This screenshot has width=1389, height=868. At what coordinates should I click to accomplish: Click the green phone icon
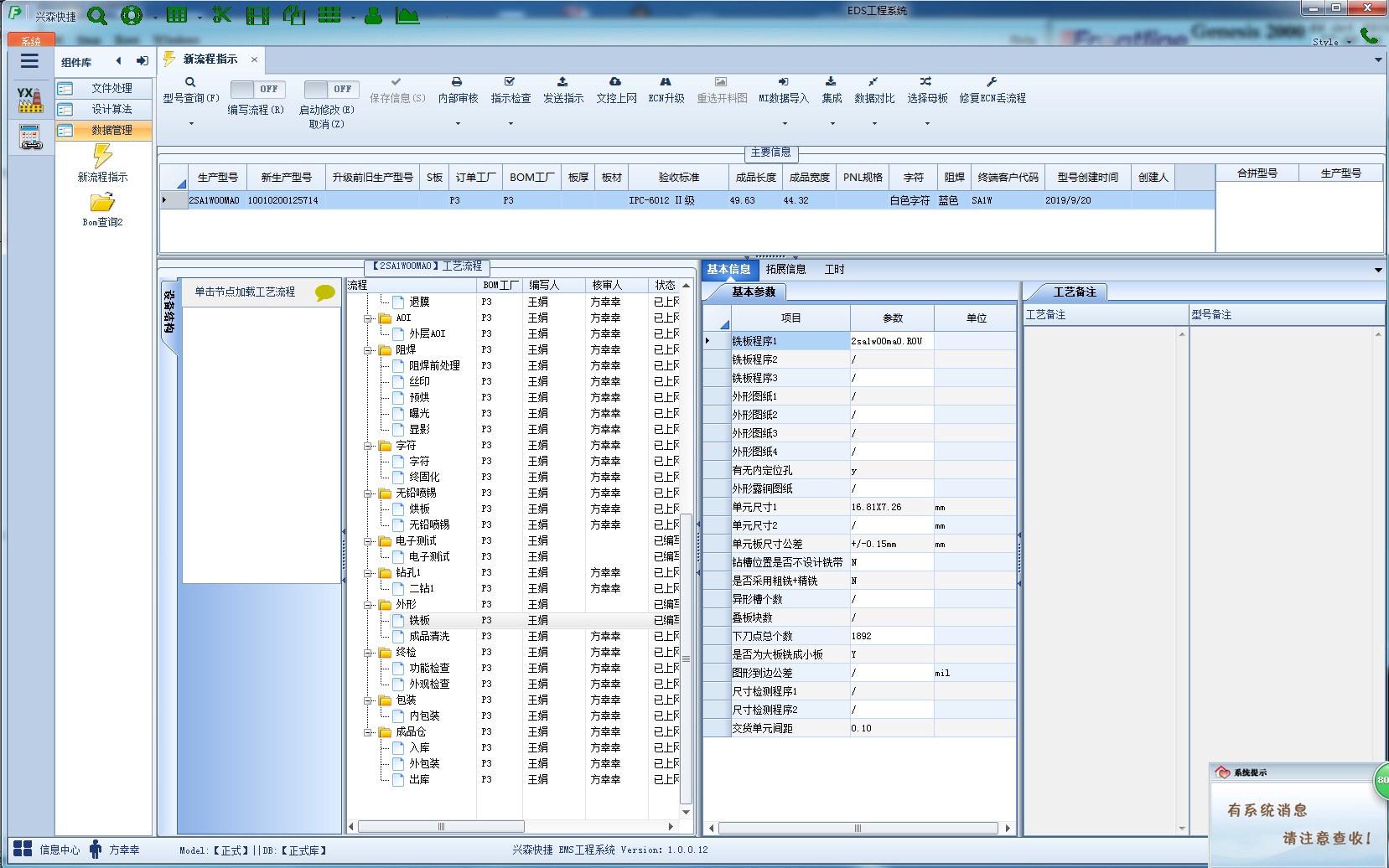click(1369, 35)
